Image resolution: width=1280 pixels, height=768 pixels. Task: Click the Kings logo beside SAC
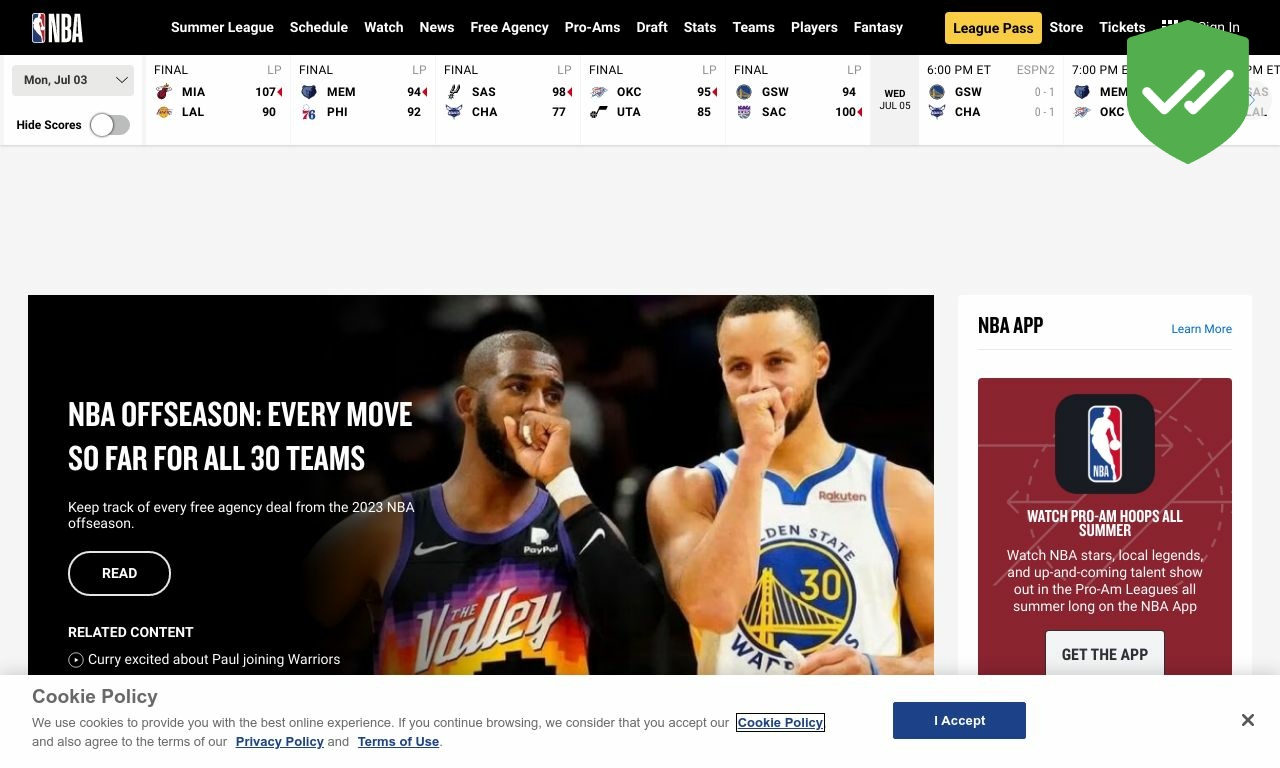pyautogui.click(x=744, y=112)
